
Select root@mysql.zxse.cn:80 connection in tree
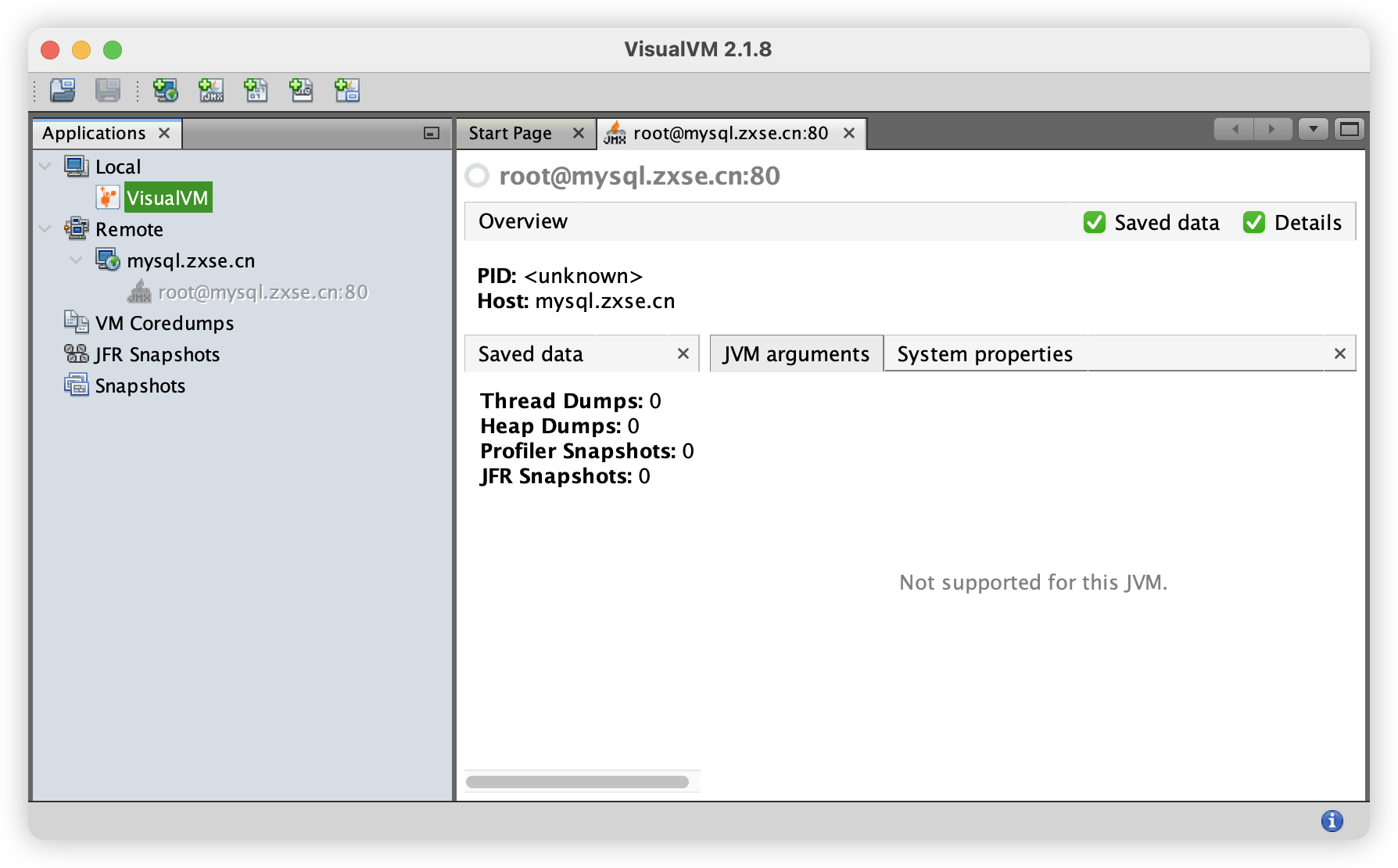(263, 292)
